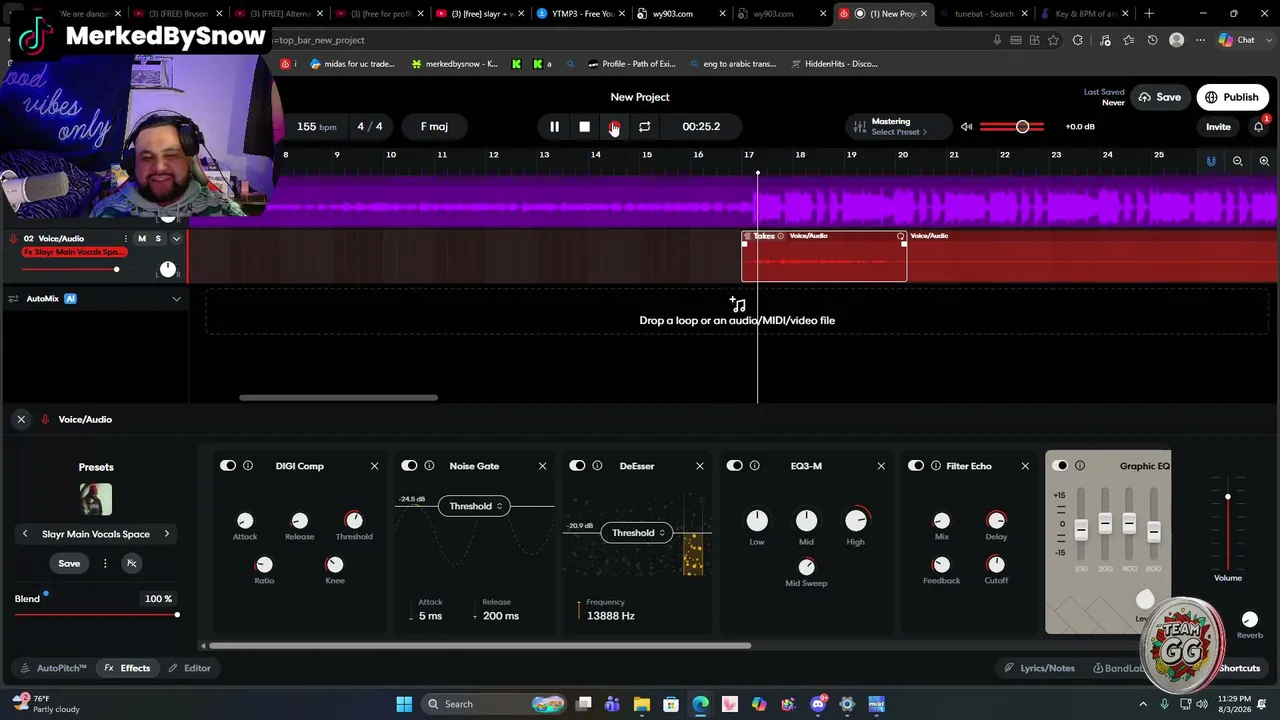The image size is (1280, 720).
Task: Pause playback with the pause button
Action: pos(554,127)
